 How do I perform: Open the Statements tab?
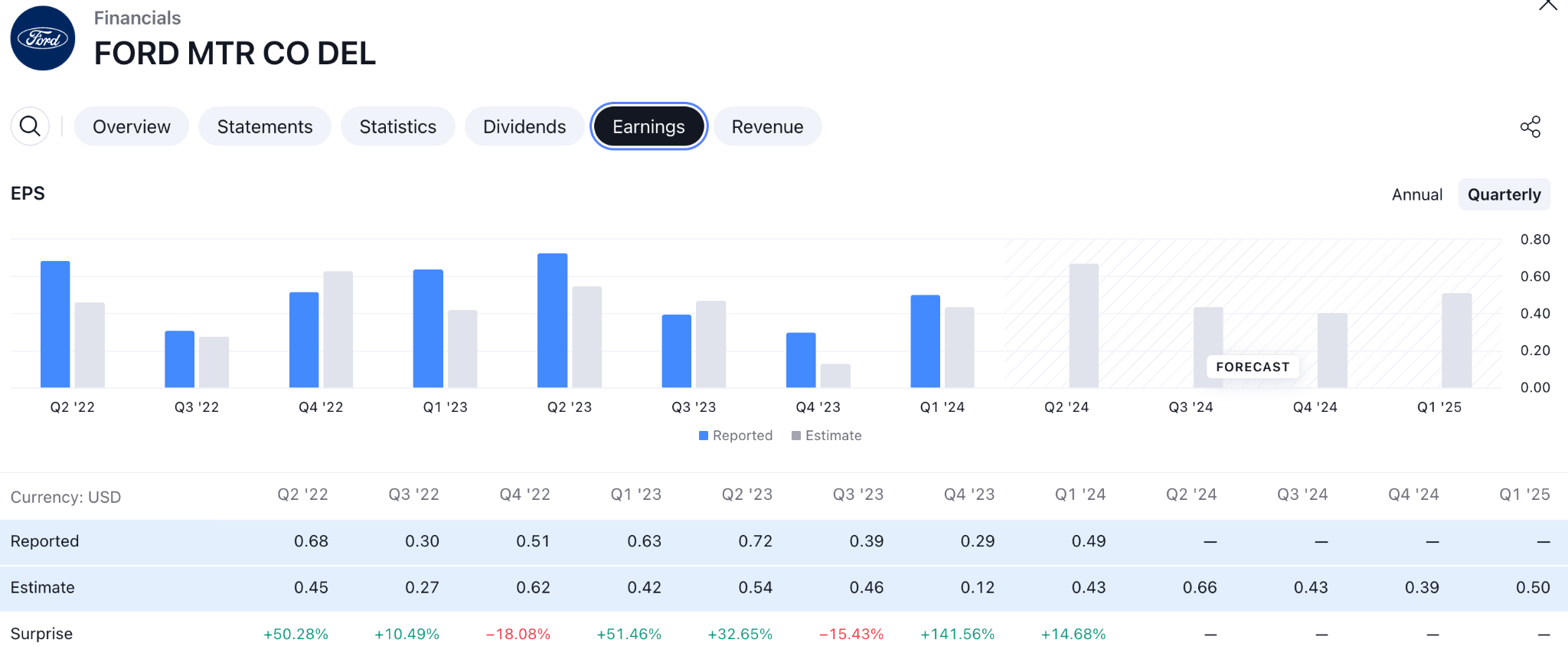(x=265, y=126)
